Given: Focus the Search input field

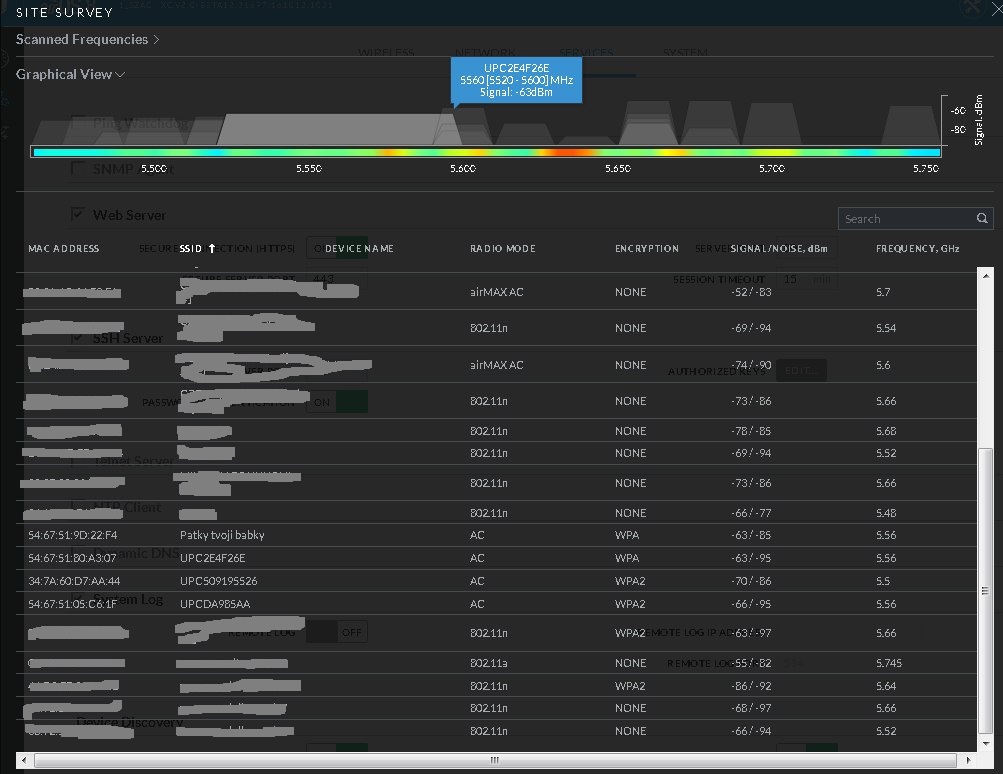Looking at the screenshot, I should (905, 218).
